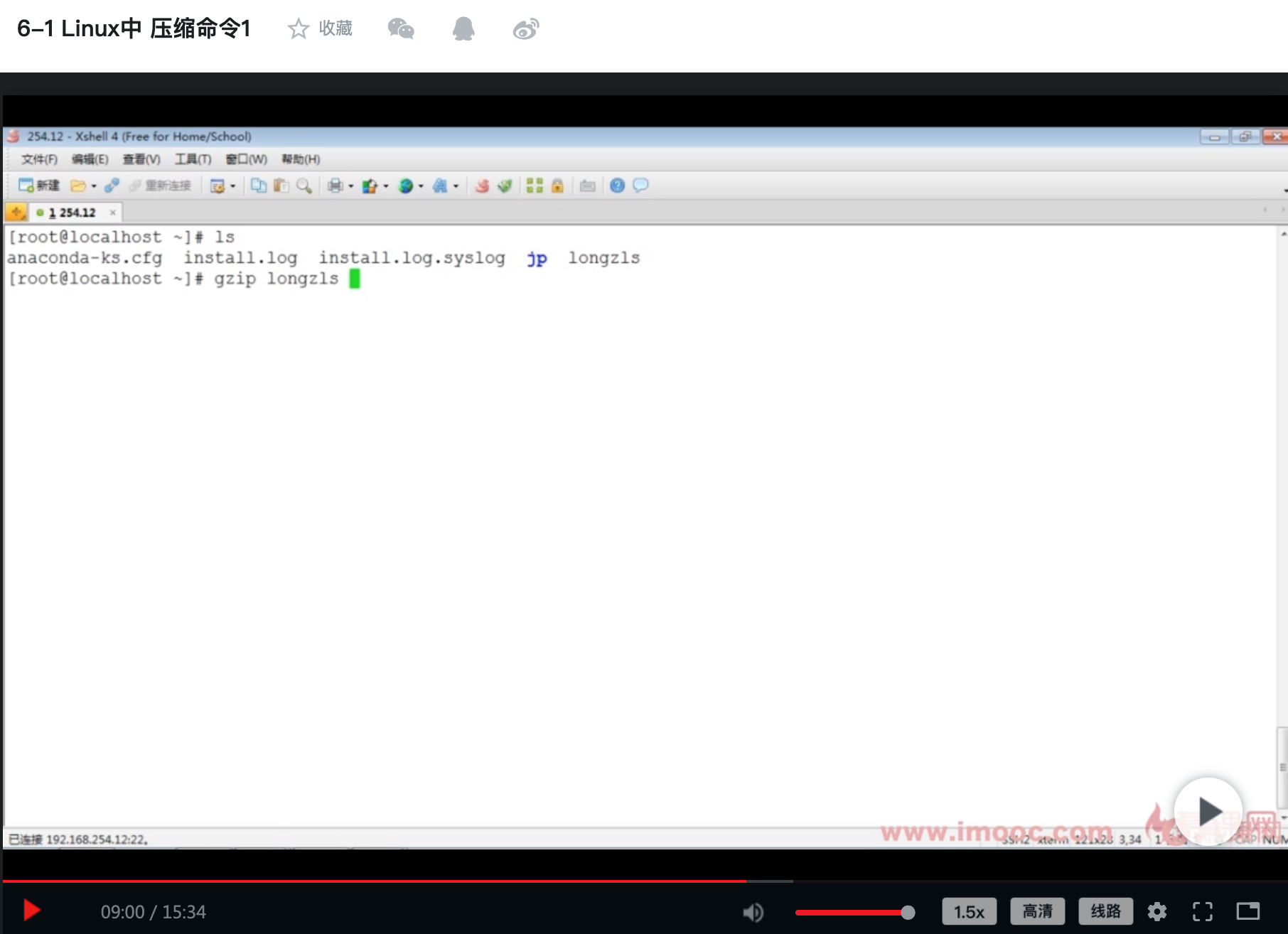Select the '1 254.12' session tab
This screenshot has width=1288, height=934.
[72, 213]
